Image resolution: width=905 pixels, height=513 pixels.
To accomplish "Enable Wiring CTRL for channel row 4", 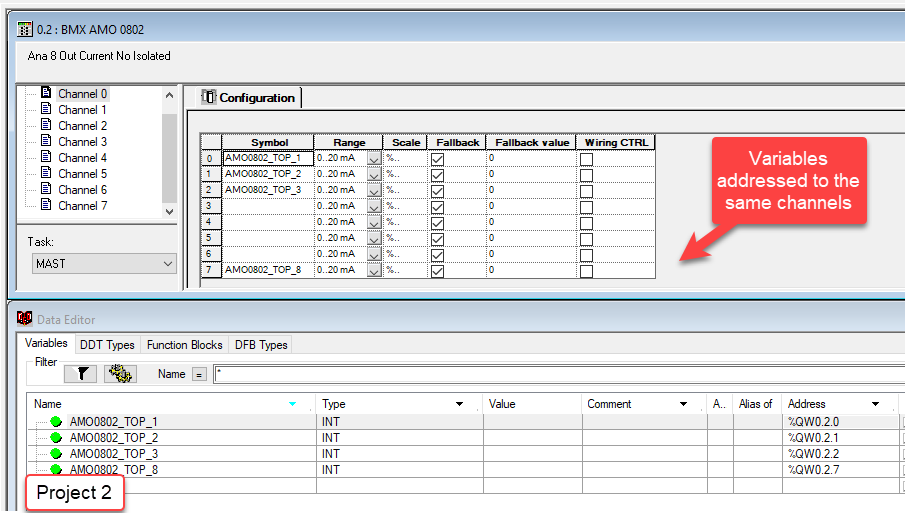I will tap(586, 223).
